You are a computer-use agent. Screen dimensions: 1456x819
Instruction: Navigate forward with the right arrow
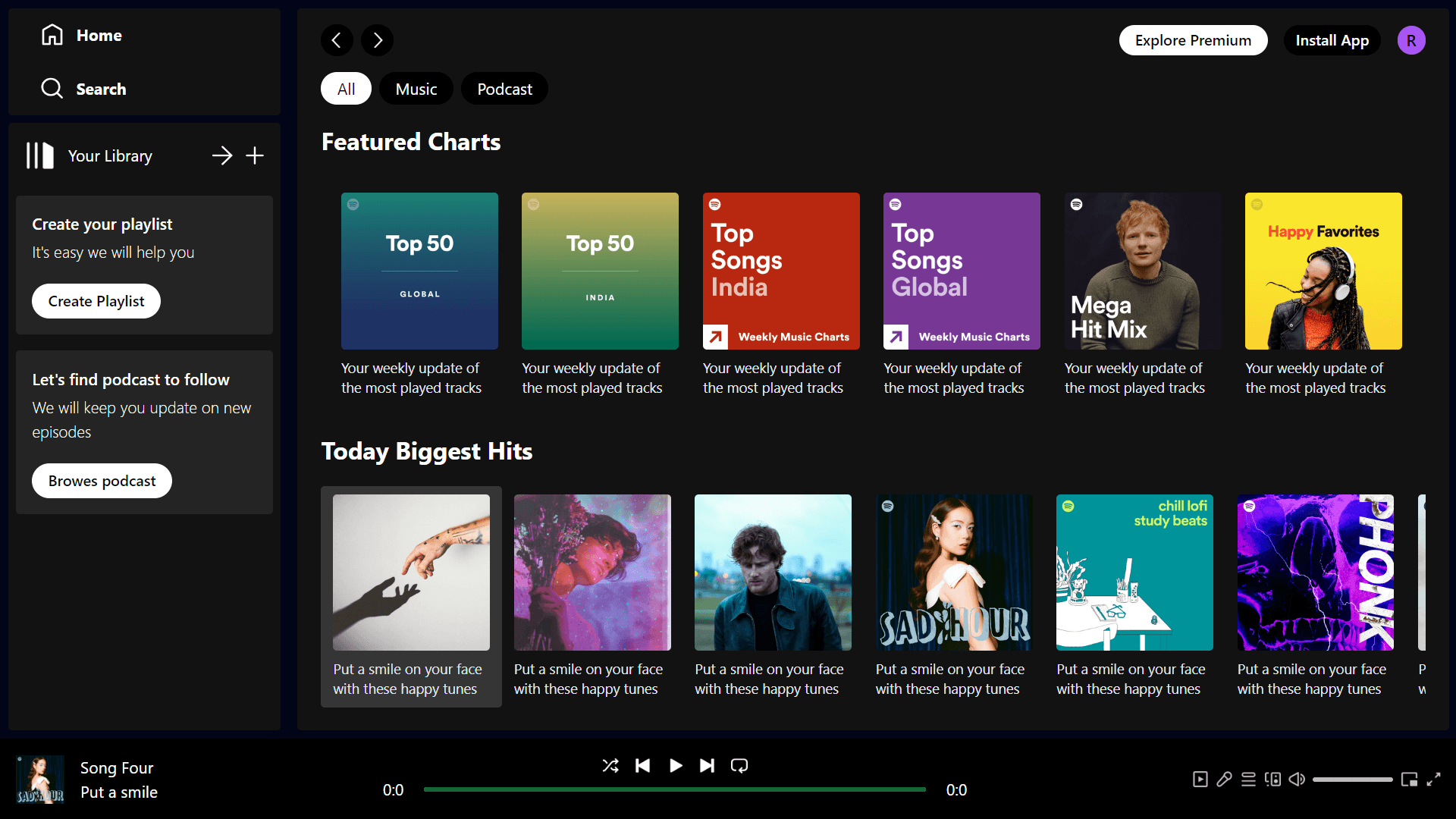(x=377, y=40)
